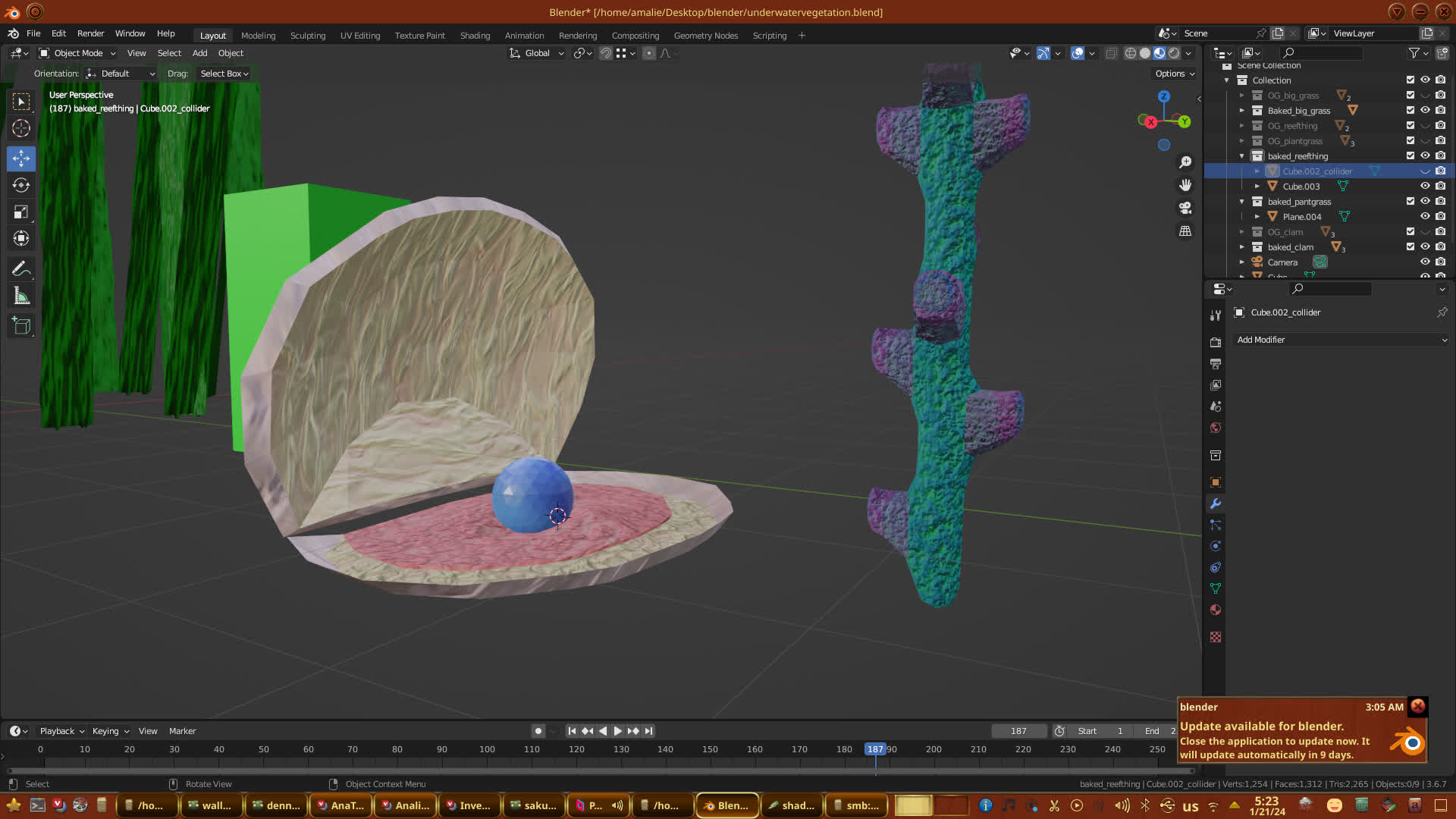Click the timeline Play button
Image resolution: width=1456 pixels, height=819 pixels.
point(617,731)
